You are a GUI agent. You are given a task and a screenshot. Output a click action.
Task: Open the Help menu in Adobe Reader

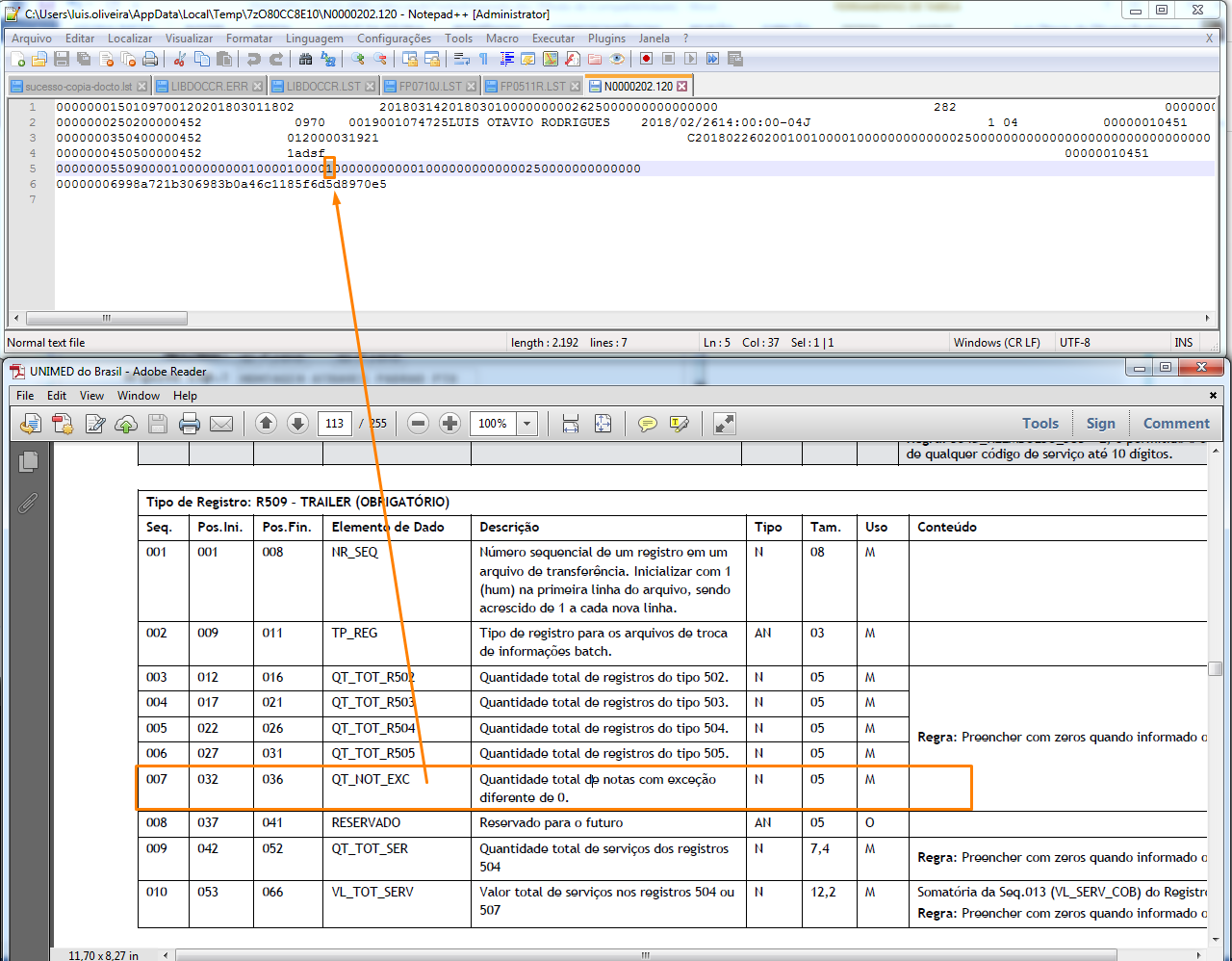click(185, 396)
